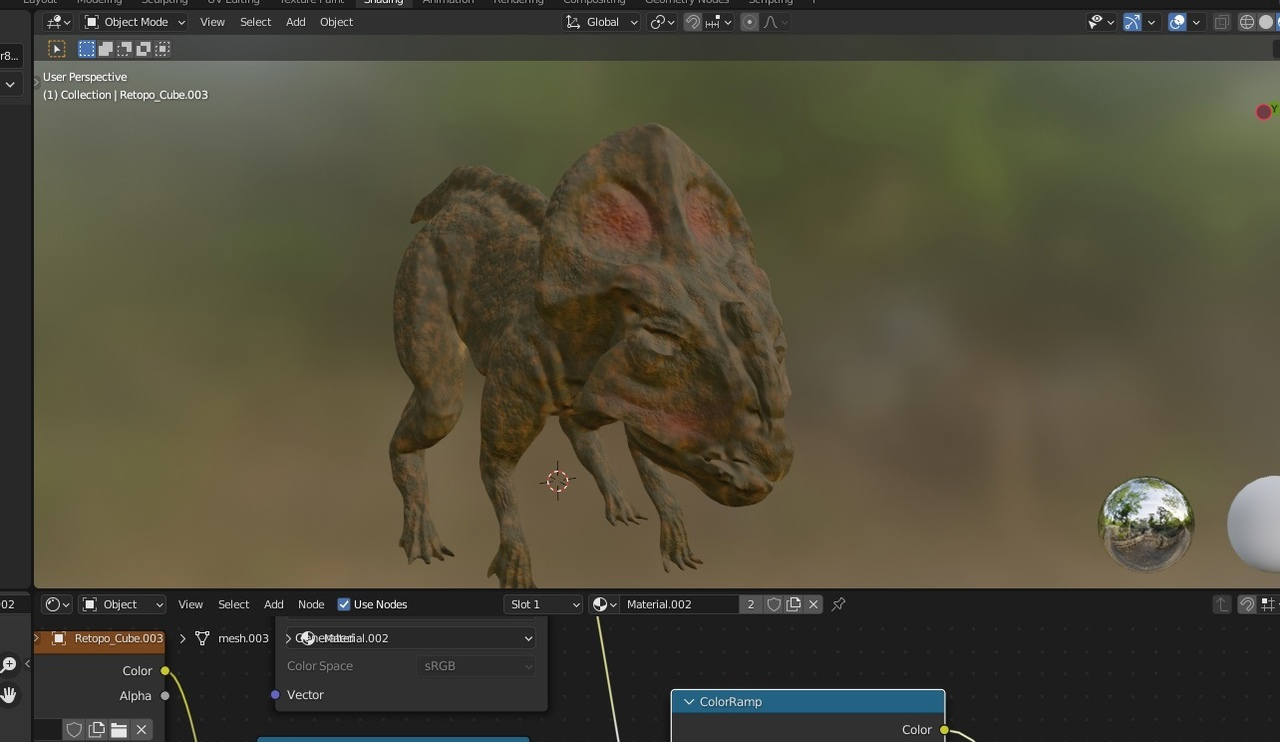The width and height of the screenshot is (1280, 742).
Task: Click the Alpha output socket
Action: pyautogui.click(x=165, y=696)
